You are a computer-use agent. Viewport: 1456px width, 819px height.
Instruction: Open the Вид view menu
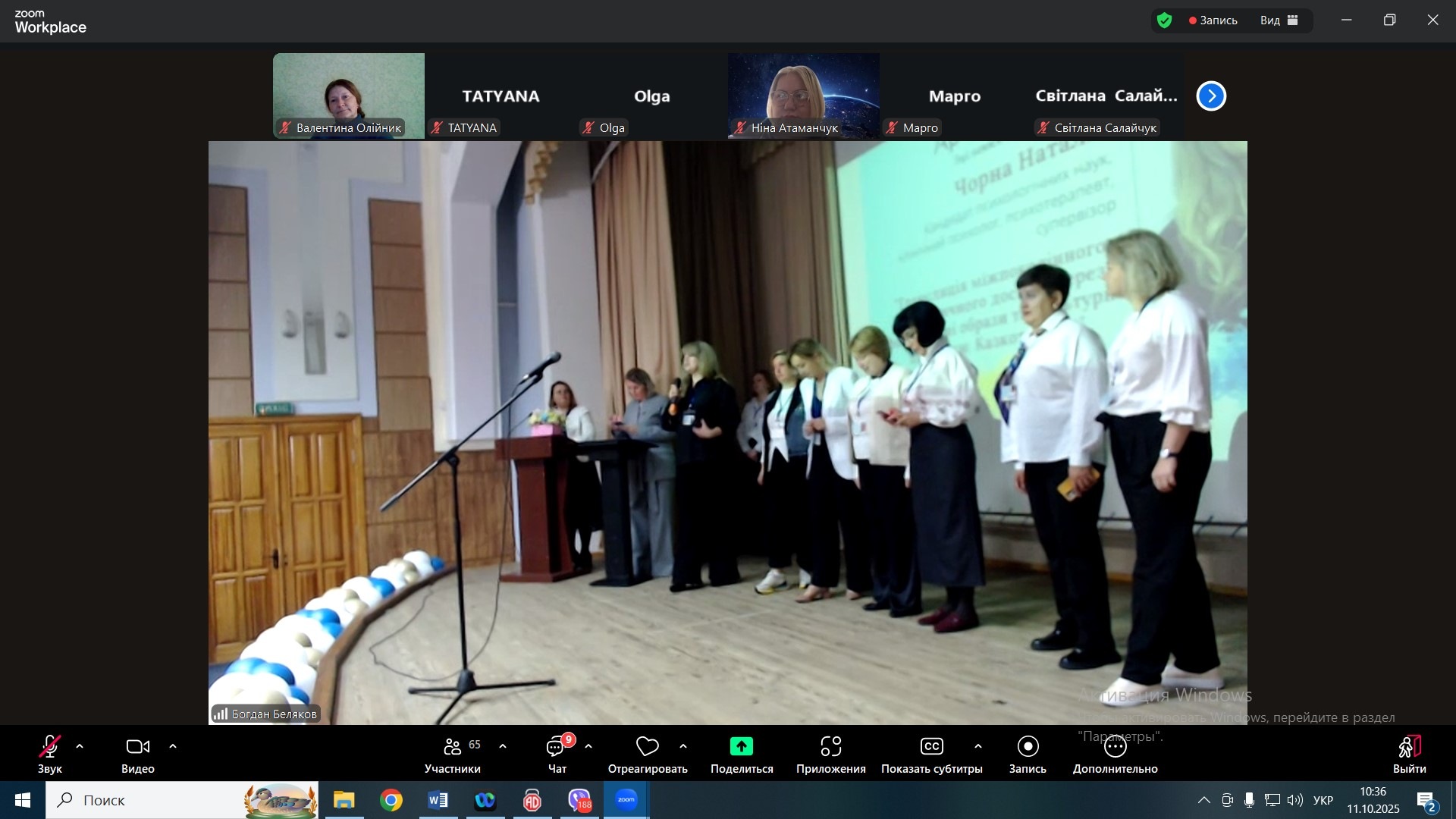click(x=1279, y=20)
